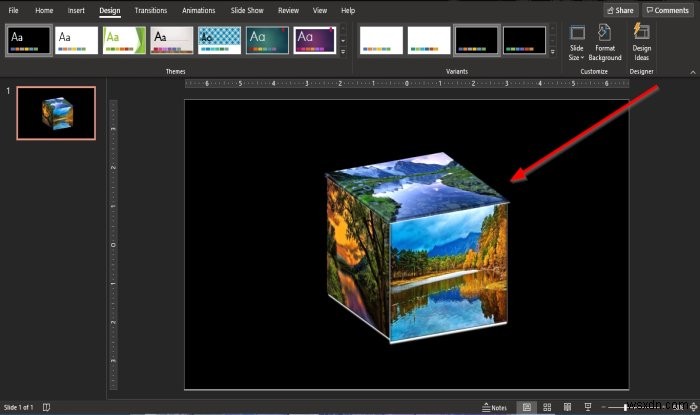Switch to Slide Show tab
The width and height of the screenshot is (700, 415).
point(247,10)
